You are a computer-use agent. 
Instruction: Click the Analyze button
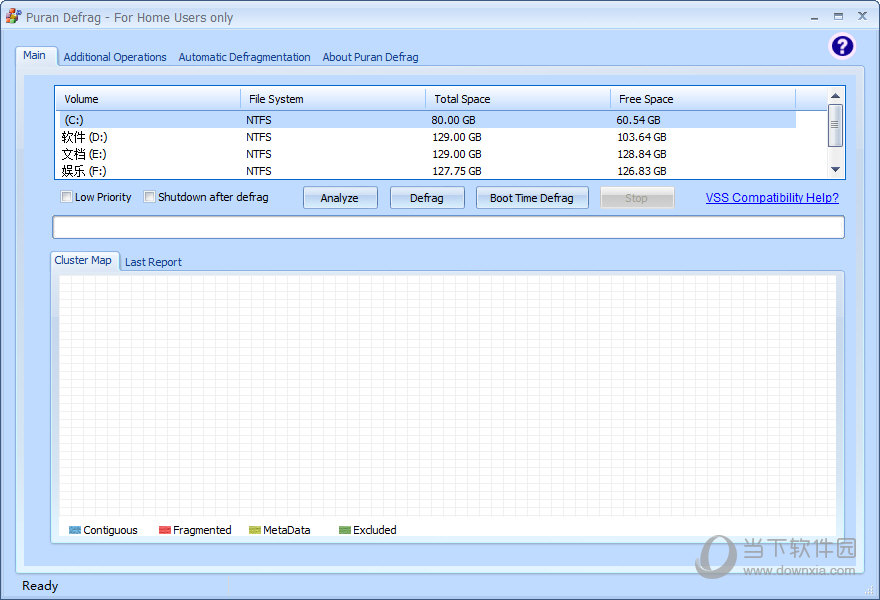click(x=340, y=198)
